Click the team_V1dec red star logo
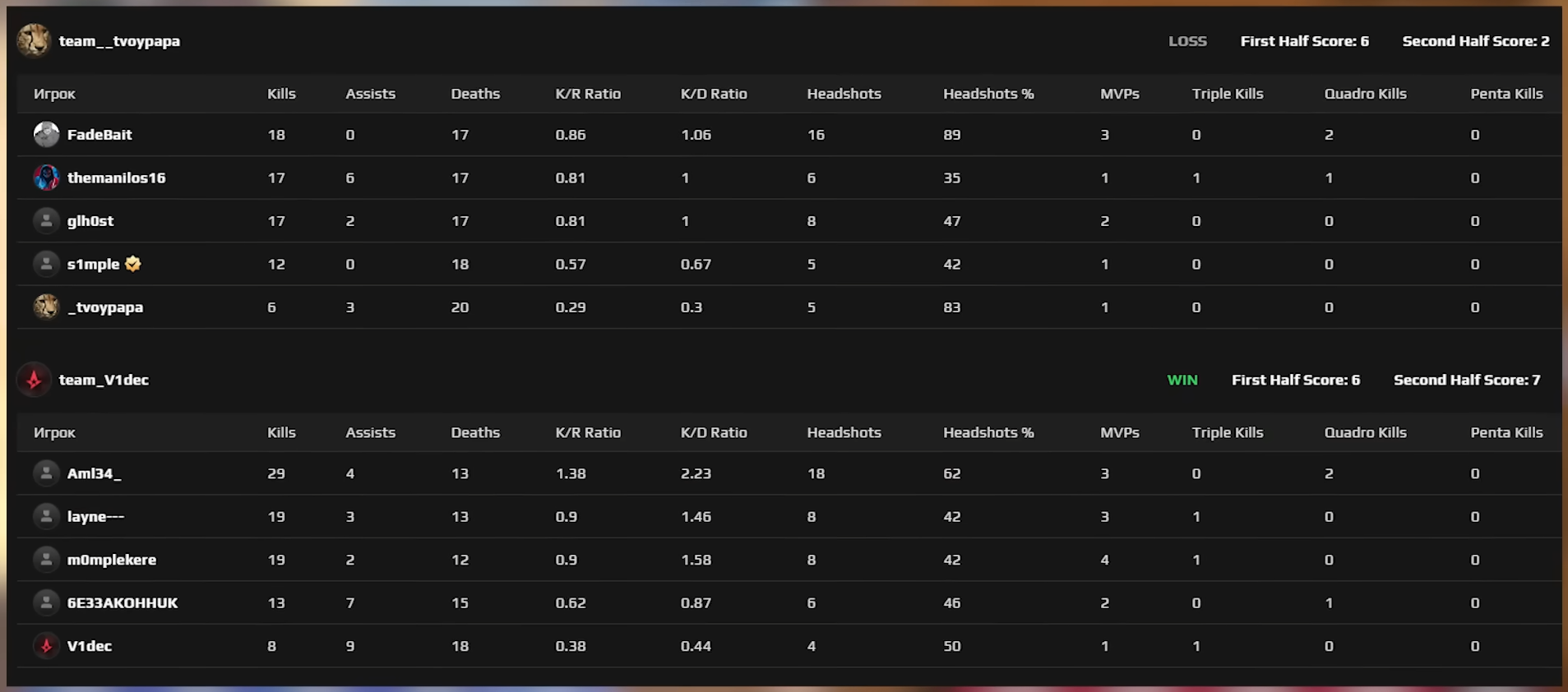1568x692 pixels. [x=34, y=380]
